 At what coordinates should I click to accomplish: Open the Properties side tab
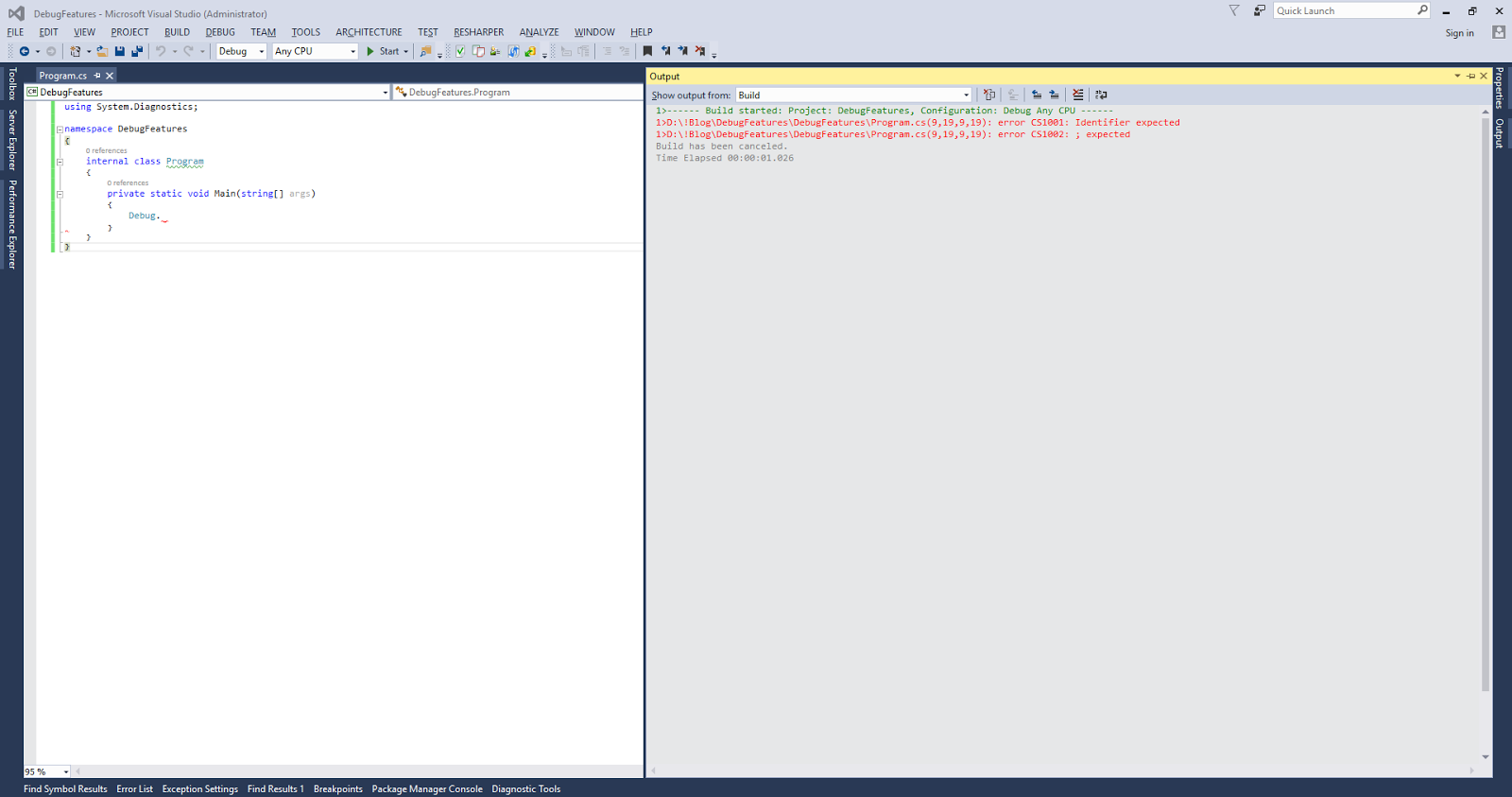pos(1499,88)
